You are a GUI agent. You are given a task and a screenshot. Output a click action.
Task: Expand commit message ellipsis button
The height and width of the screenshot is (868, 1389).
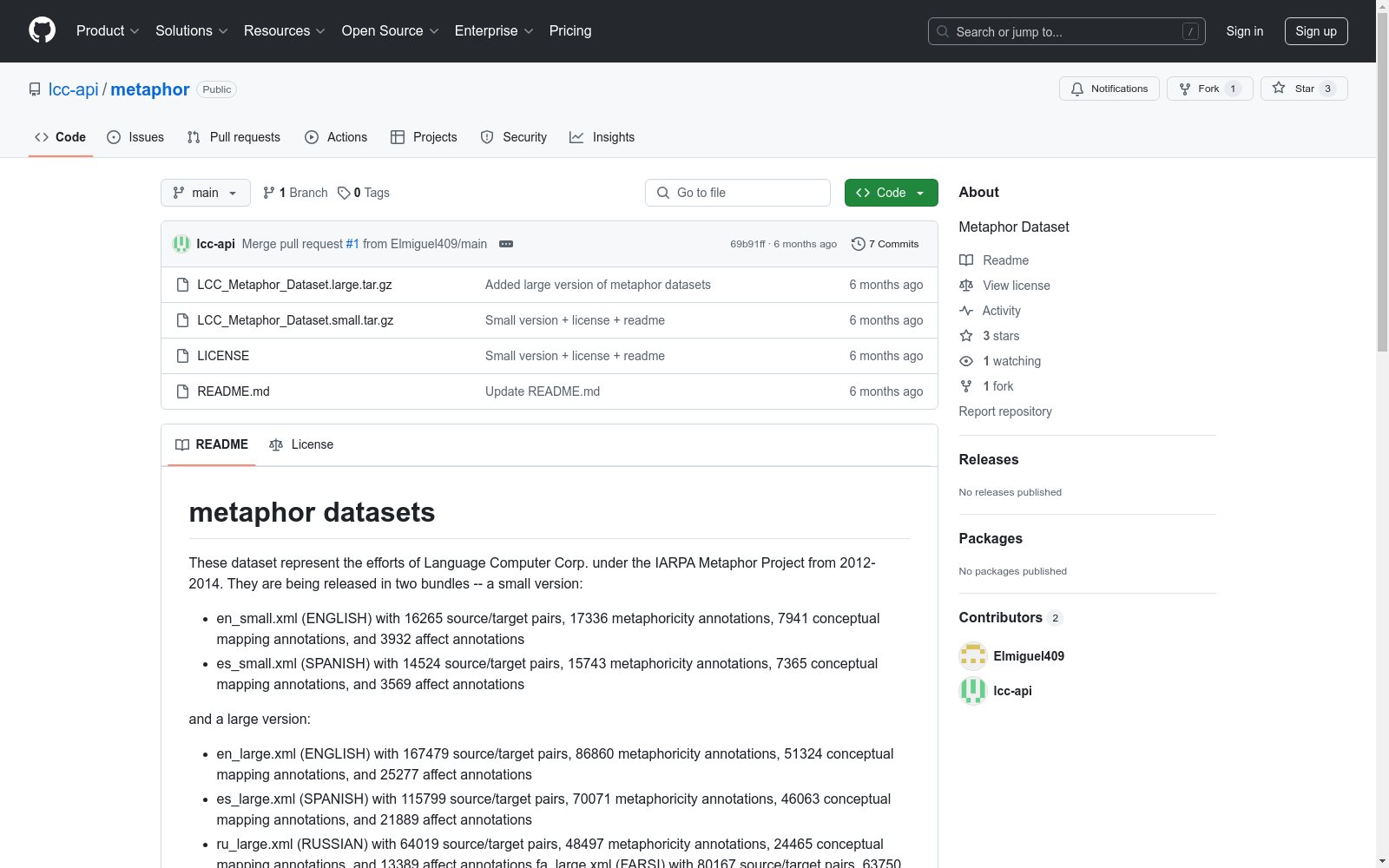click(506, 244)
